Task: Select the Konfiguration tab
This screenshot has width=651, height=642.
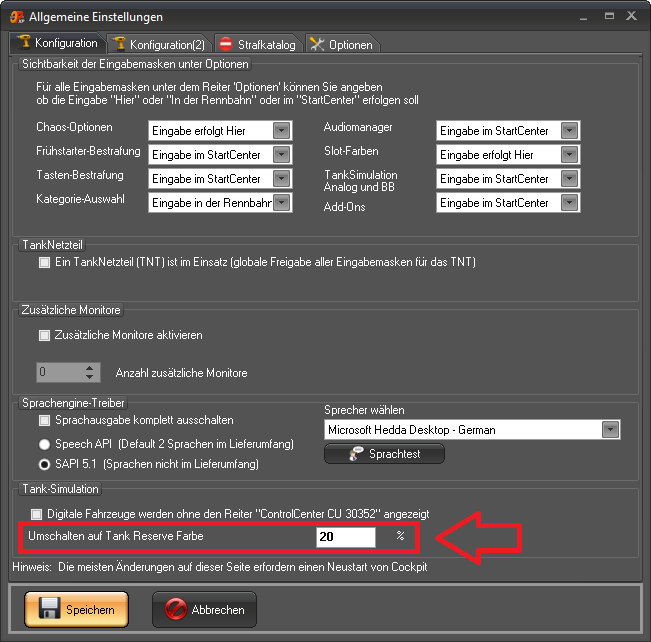Action: click(x=58, y=43)
